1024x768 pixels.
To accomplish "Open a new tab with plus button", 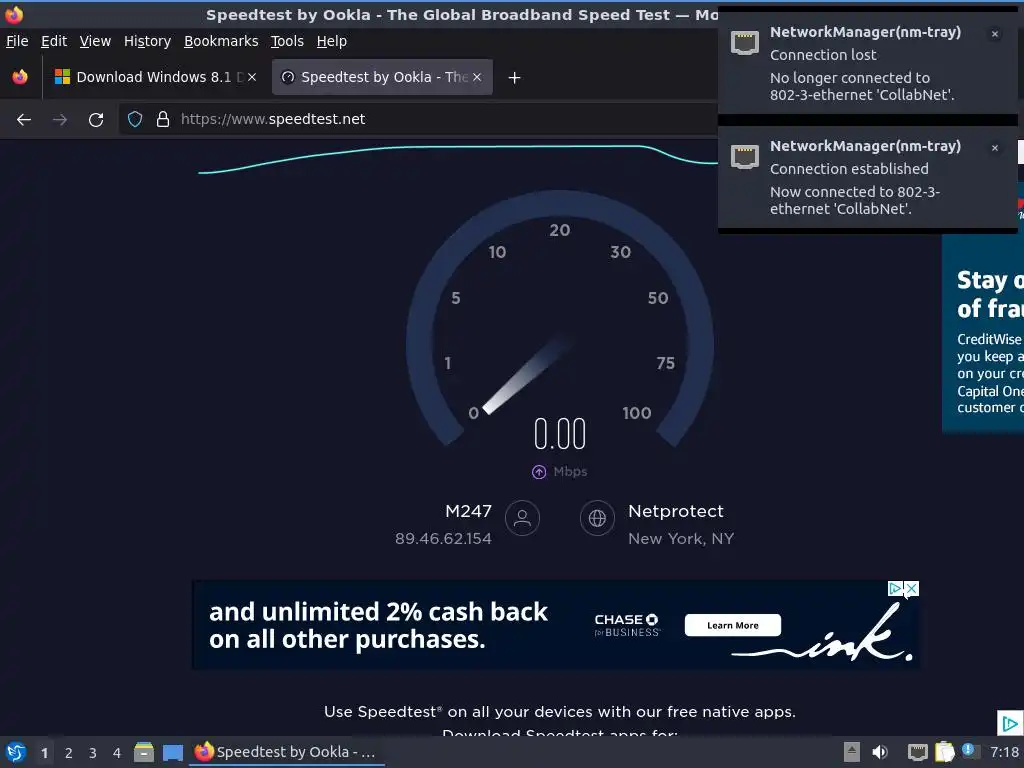I will coord(515,78).
